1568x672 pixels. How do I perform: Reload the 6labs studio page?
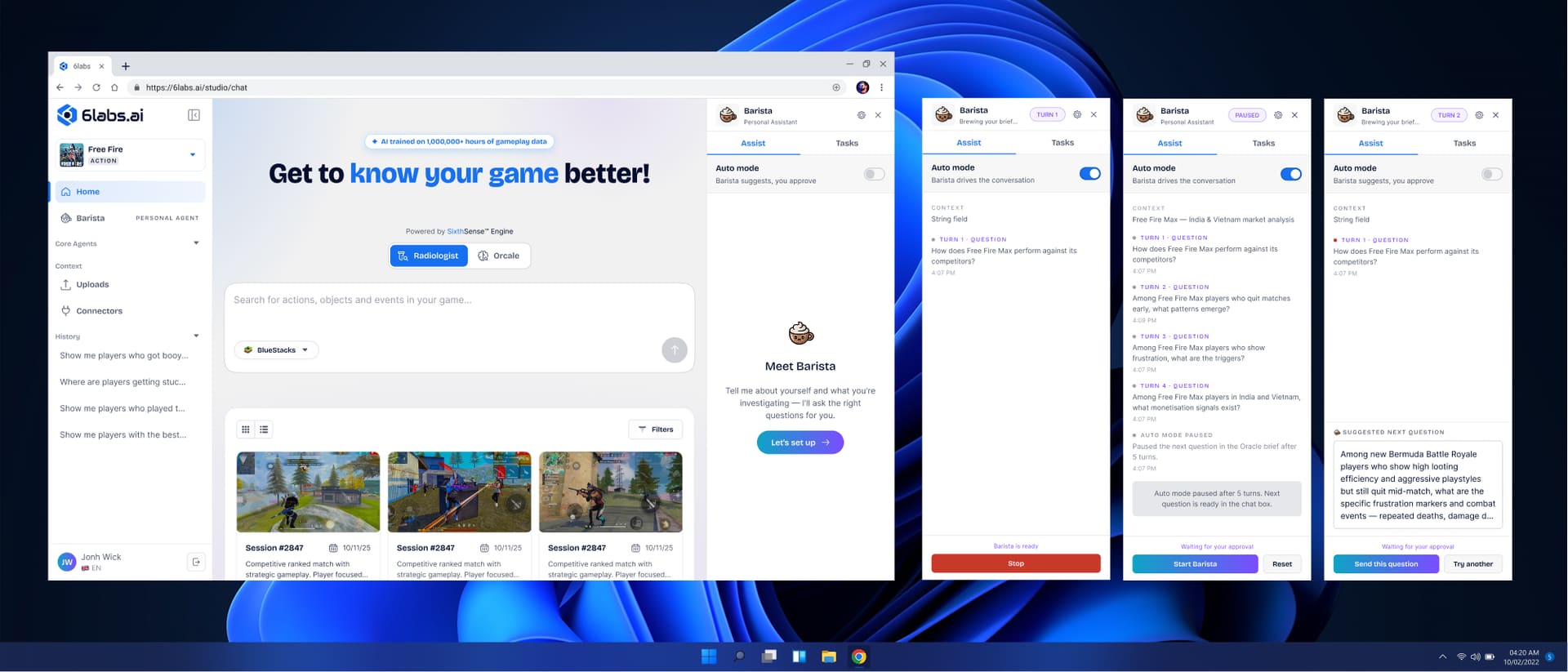[x=96, y=87]
